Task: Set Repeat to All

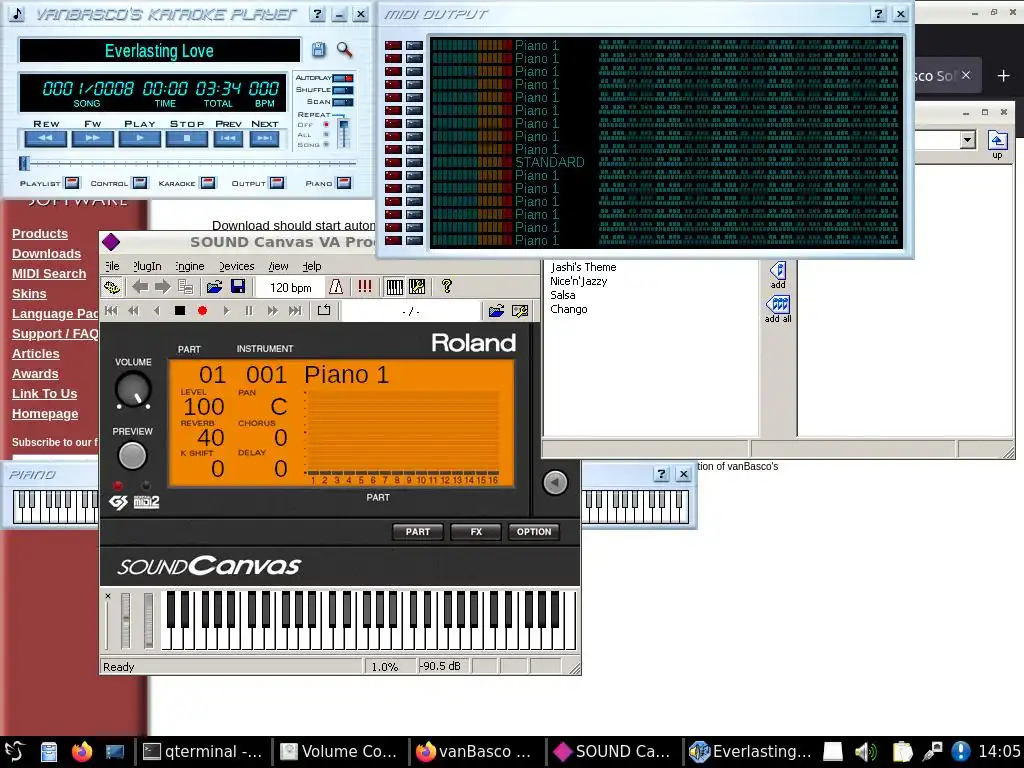Action: tap(326, 135)
